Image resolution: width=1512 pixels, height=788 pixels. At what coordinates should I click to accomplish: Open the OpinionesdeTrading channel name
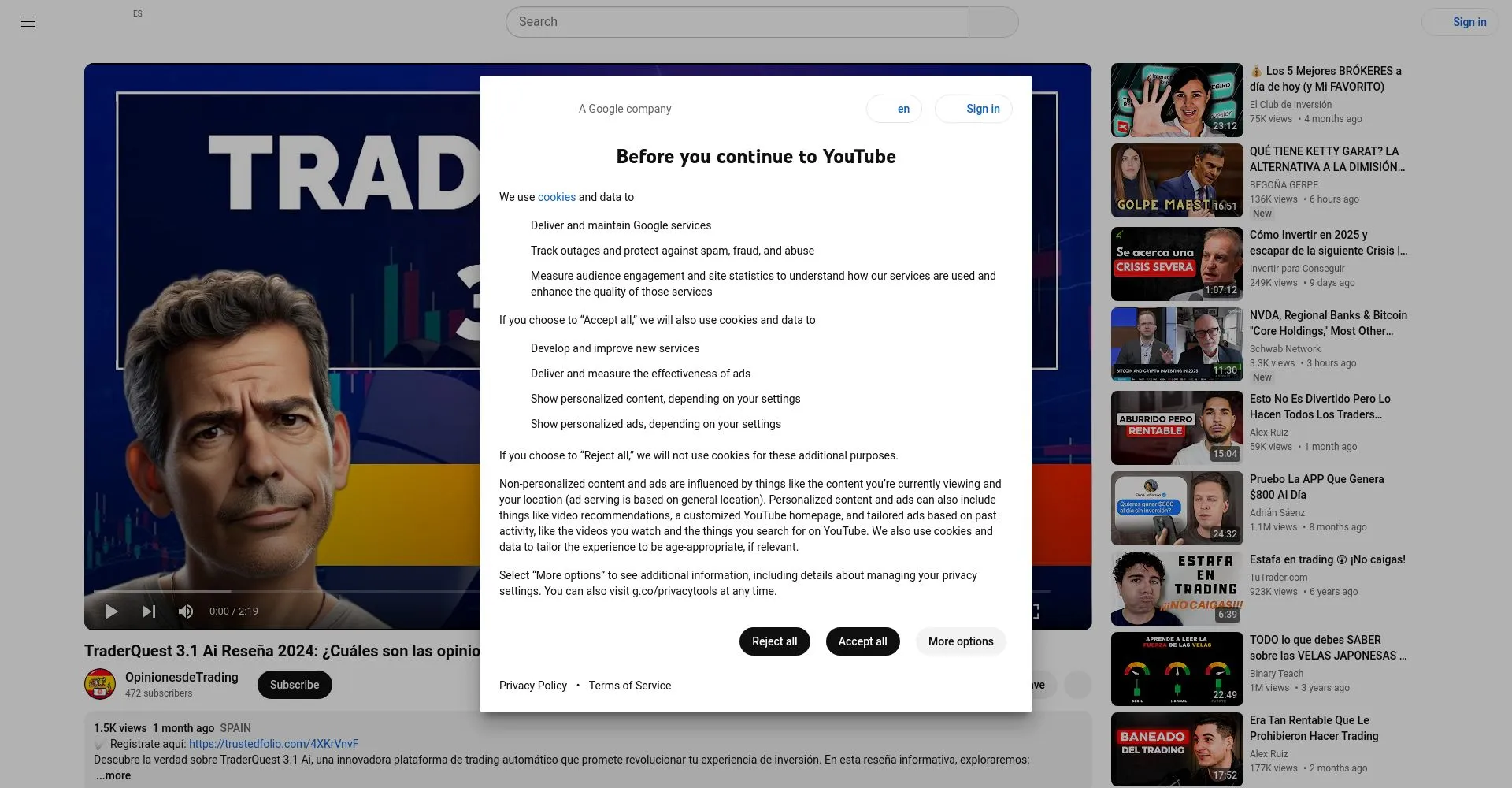pyautogui.click(x=182, y=677)
